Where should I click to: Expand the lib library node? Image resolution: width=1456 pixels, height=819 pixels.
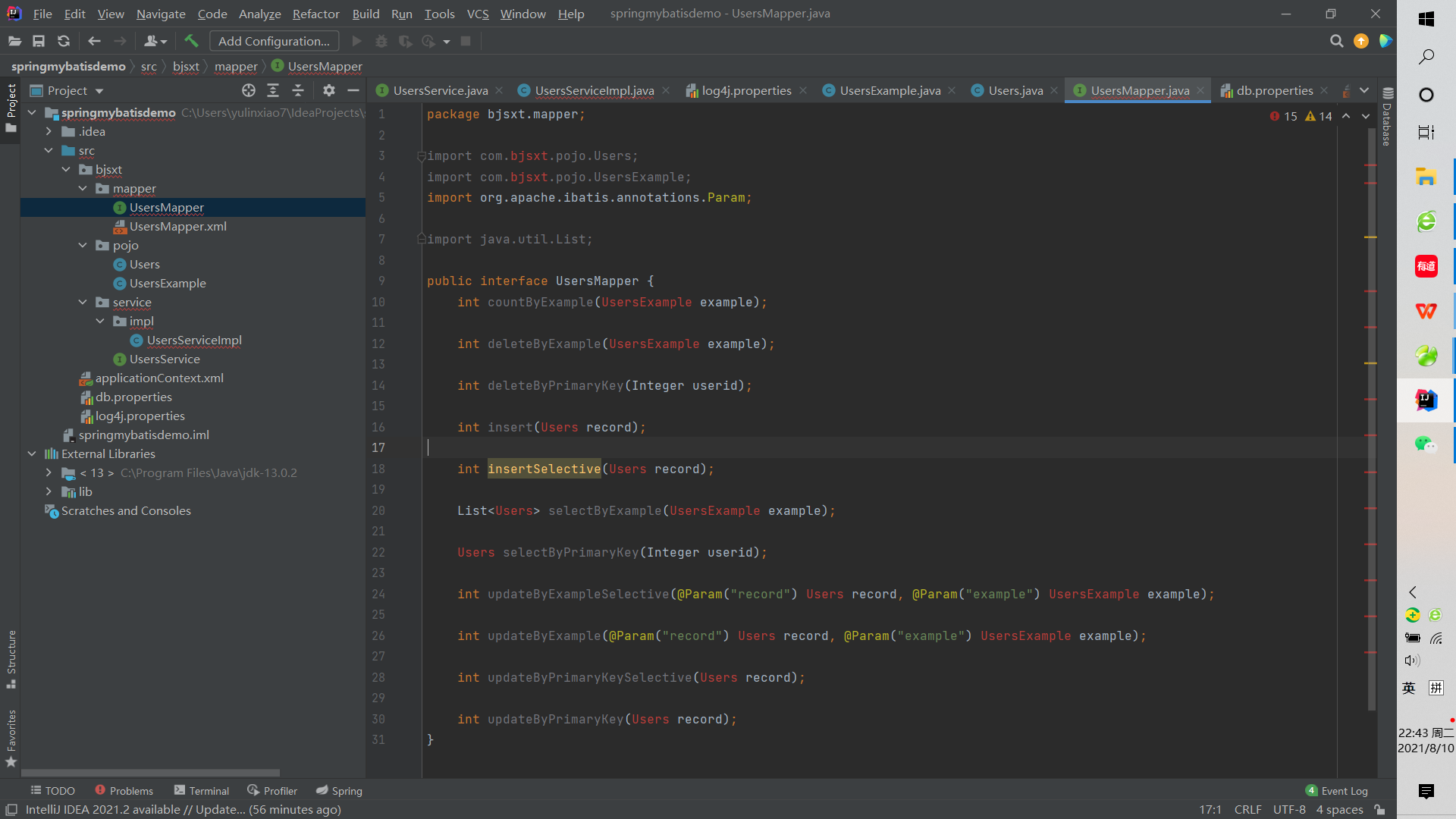click(49, 491)
